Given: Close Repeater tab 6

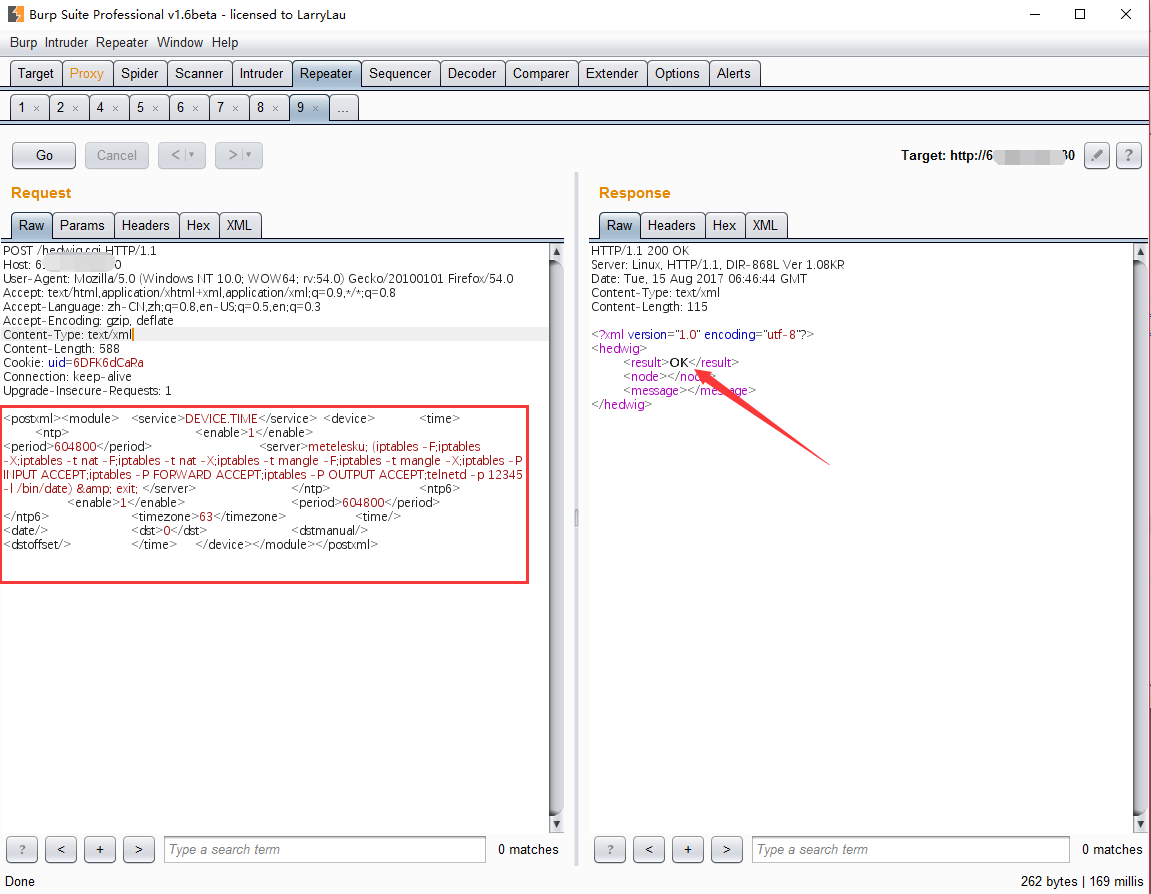Looking at the screenshot, I should click(x=195, y=108).
